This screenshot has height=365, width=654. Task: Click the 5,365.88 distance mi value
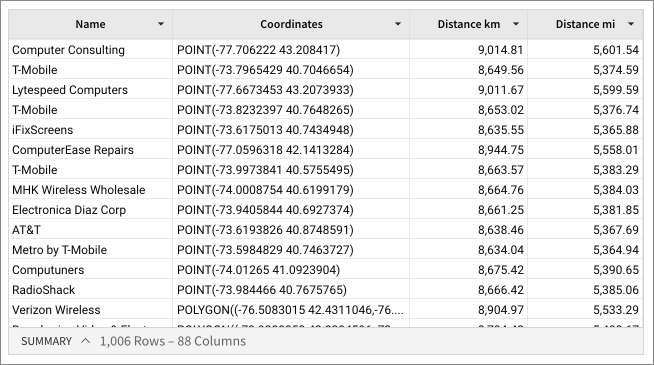[x=616, y=130]
